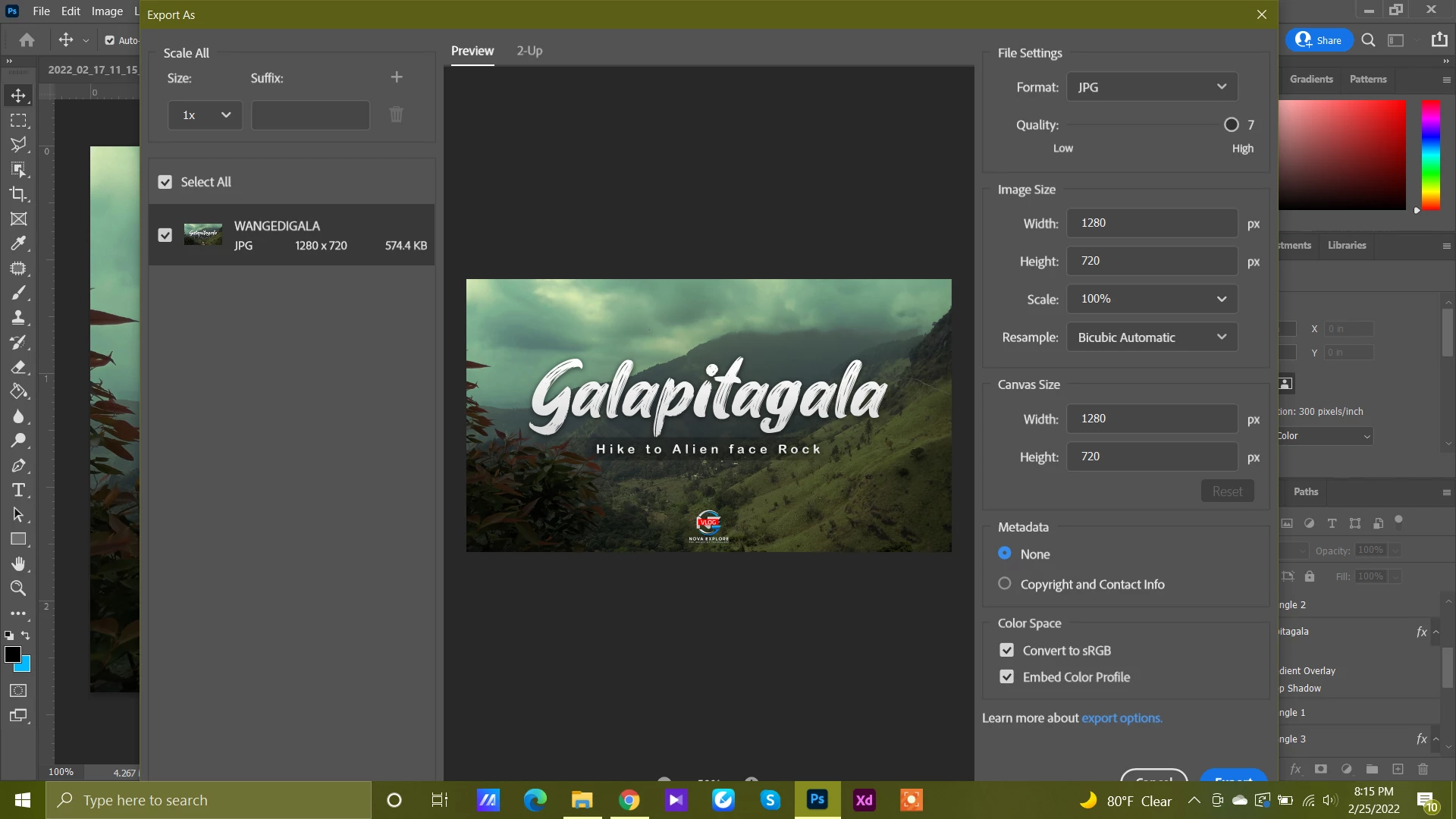Uncheck the Select All checkbox
Screen dimensions: 1456x819
[165, 182]
